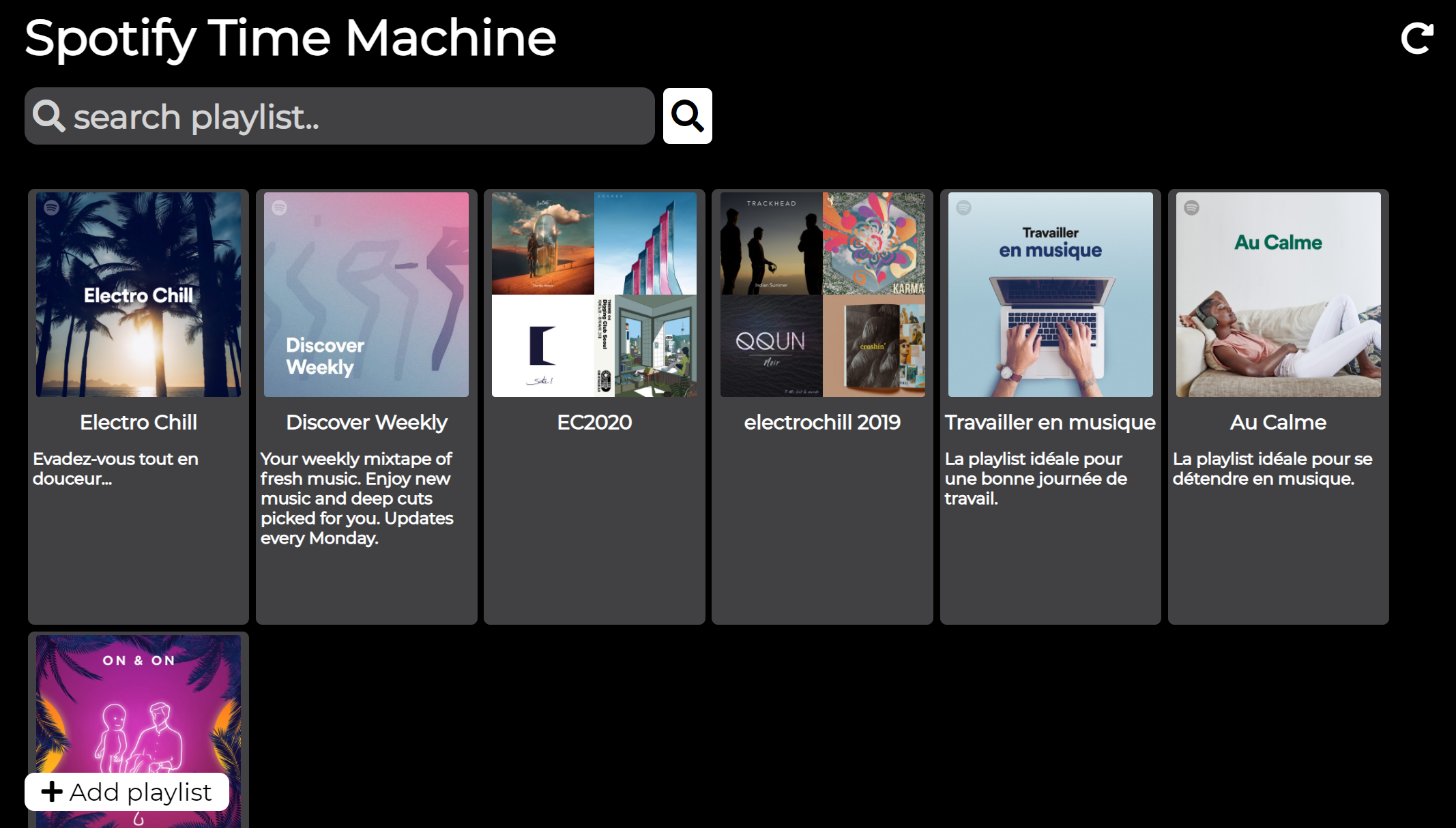Open electrochill 2019 album collage
The image size is (1456, 828).
click(822, 295)
